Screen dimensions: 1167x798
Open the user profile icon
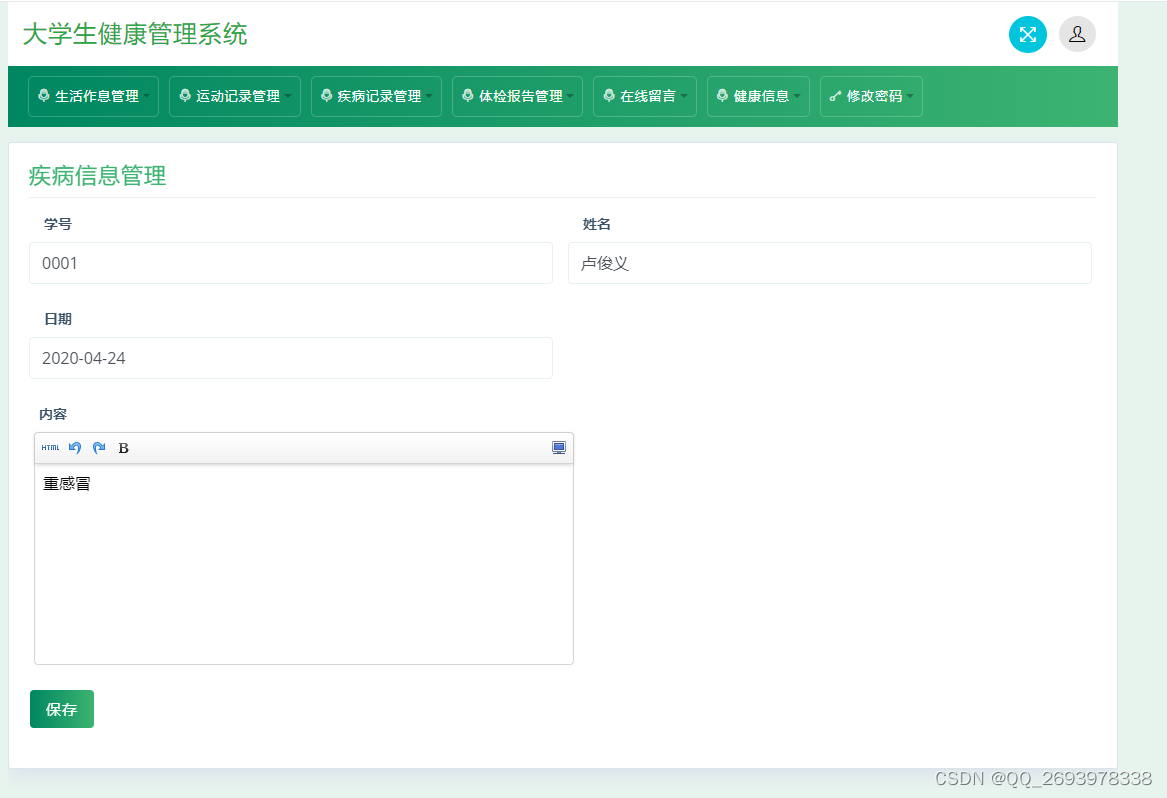point(1077,34)
